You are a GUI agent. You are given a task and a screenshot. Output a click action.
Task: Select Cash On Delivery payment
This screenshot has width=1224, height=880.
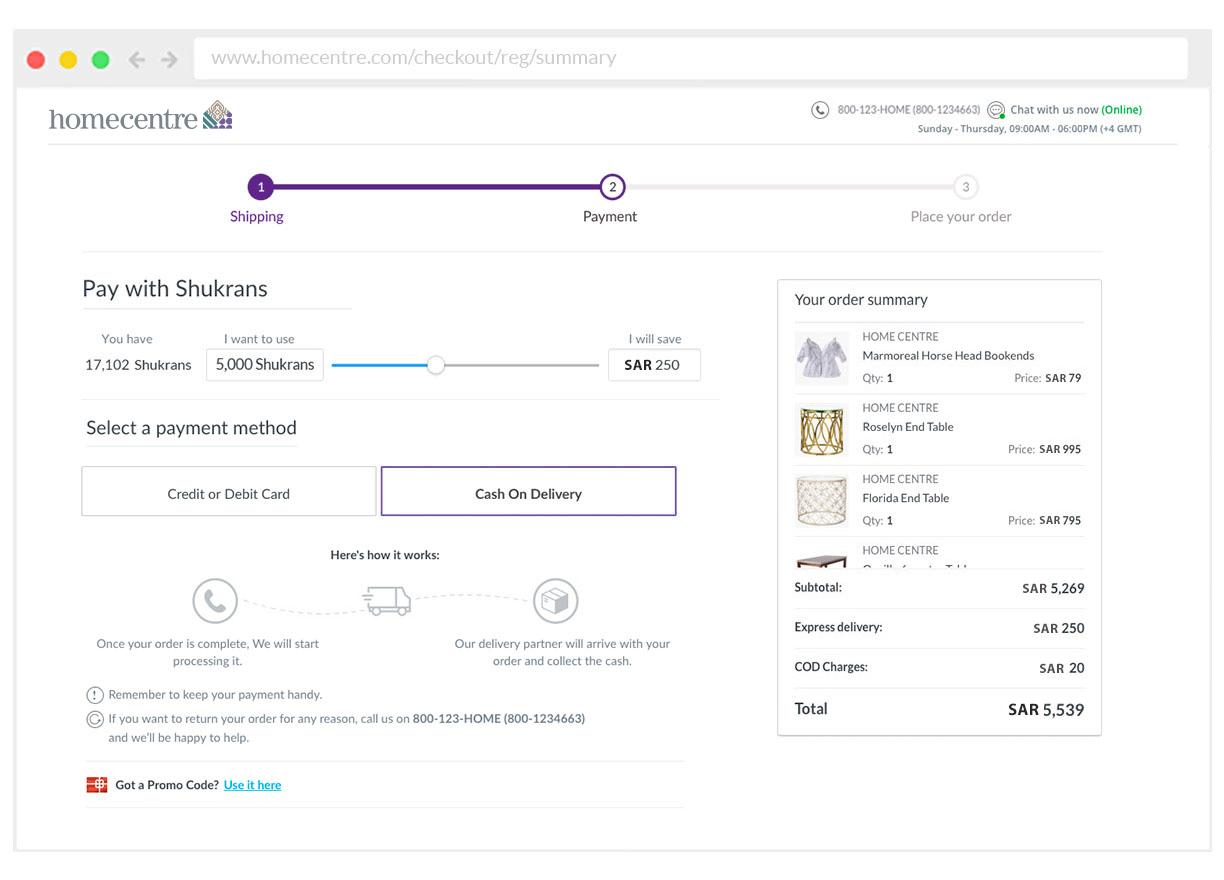[528, 492]
